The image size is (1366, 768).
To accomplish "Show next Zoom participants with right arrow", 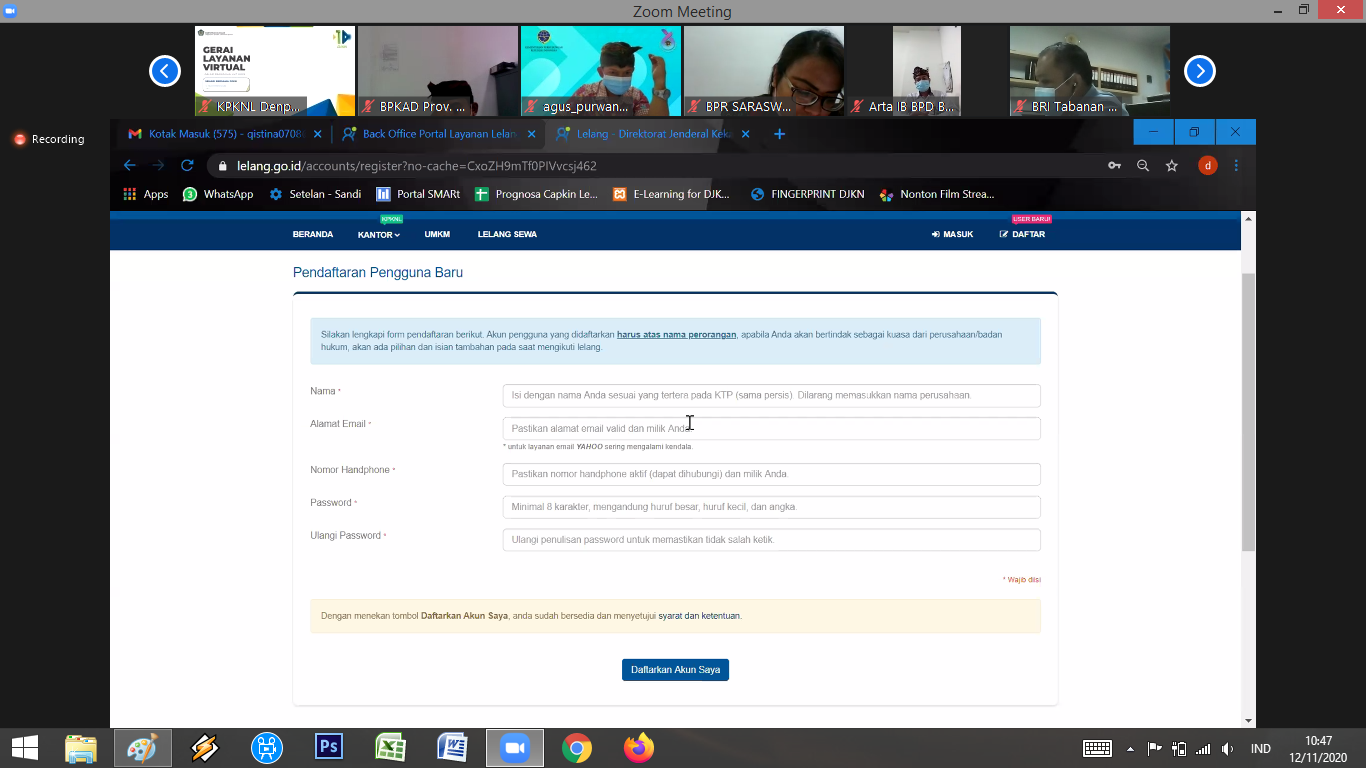I will tap(1199, 71).
